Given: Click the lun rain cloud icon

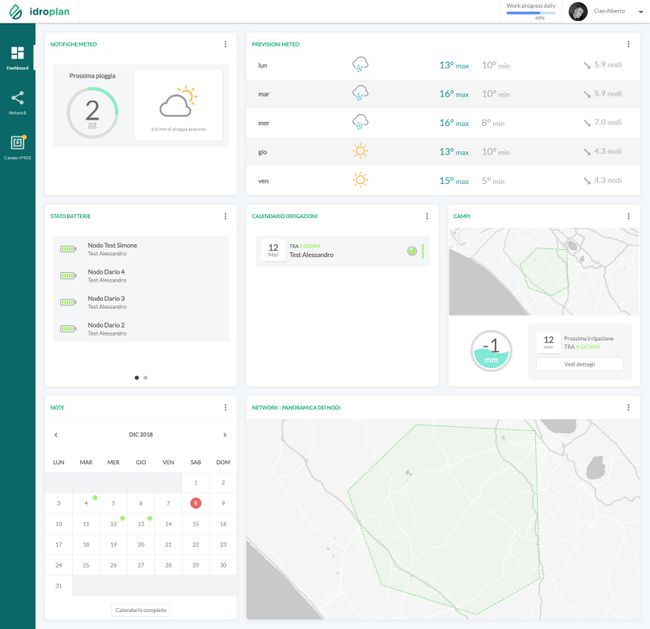Looking at the screenshot, I should (360, 65).
